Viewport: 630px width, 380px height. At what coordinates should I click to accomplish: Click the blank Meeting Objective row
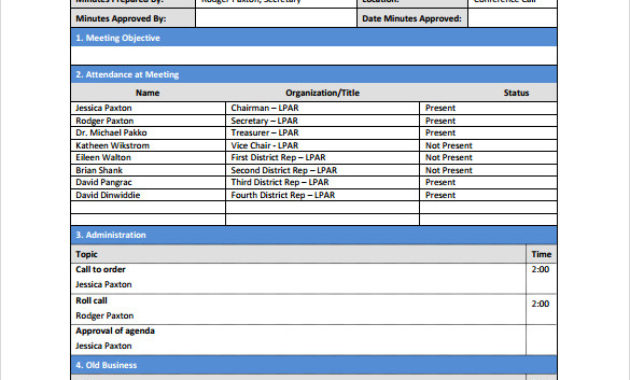(x=314, y=55)
